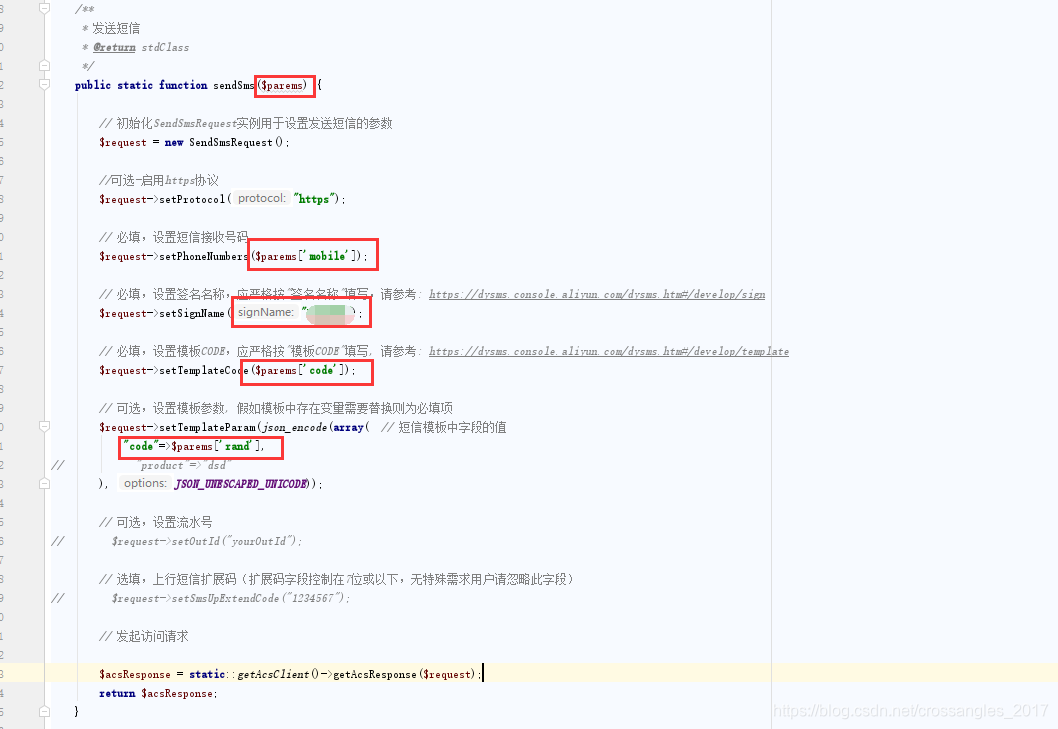Click the return $acsResponse statement
The image size is (1058, 729).
[x=158, y=693]
